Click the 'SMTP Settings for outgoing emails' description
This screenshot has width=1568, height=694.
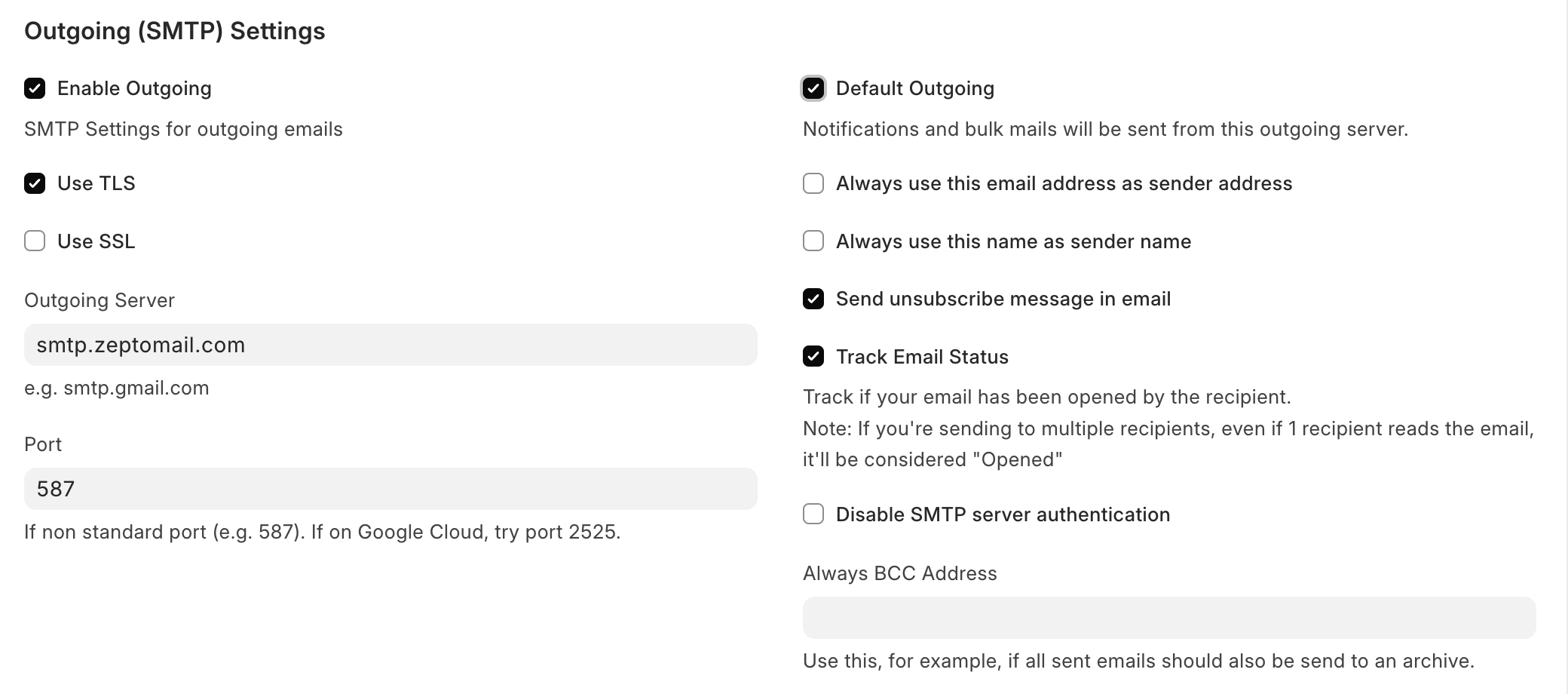(183, 129)
